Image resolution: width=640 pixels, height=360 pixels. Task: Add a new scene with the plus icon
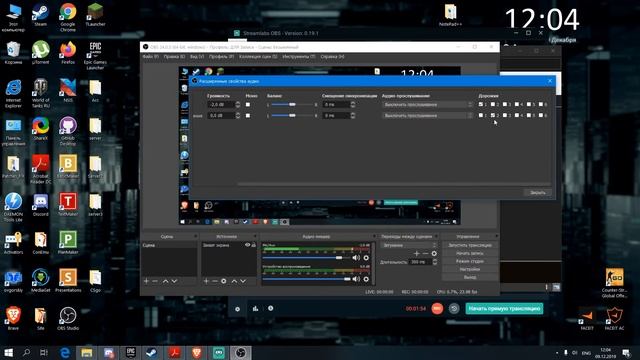pos(146,281)
